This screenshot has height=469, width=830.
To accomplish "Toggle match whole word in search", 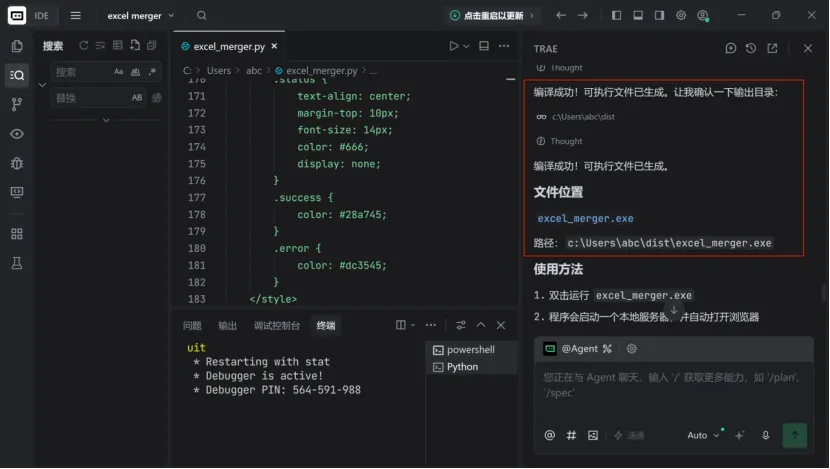I will pyautogui.click(x=136, y=71).
